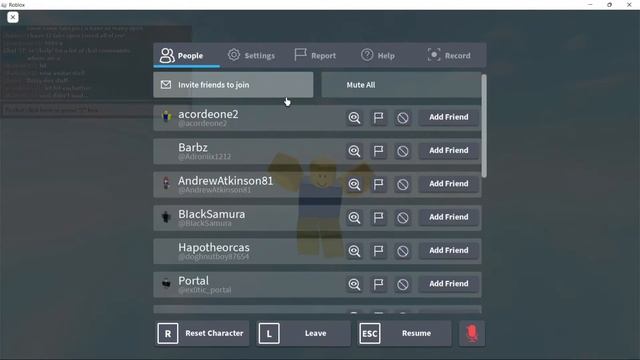Close the menu with the top-left X

tap(13, 17)
